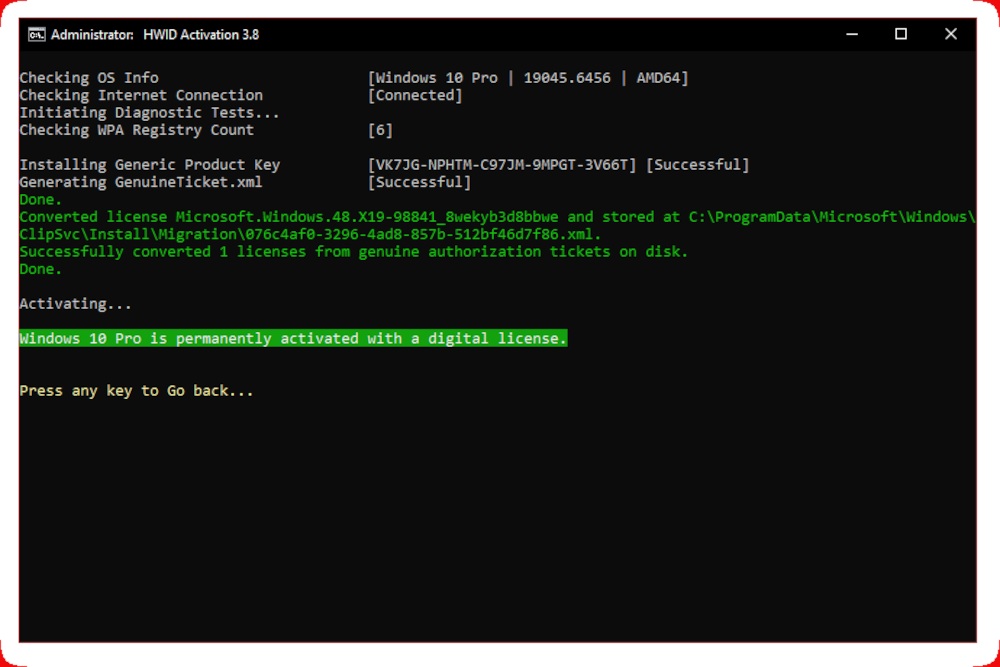Click the "Checking Internet Connection" line
The height and width of the screenshot is (667, 1000).
click(141, 96)
